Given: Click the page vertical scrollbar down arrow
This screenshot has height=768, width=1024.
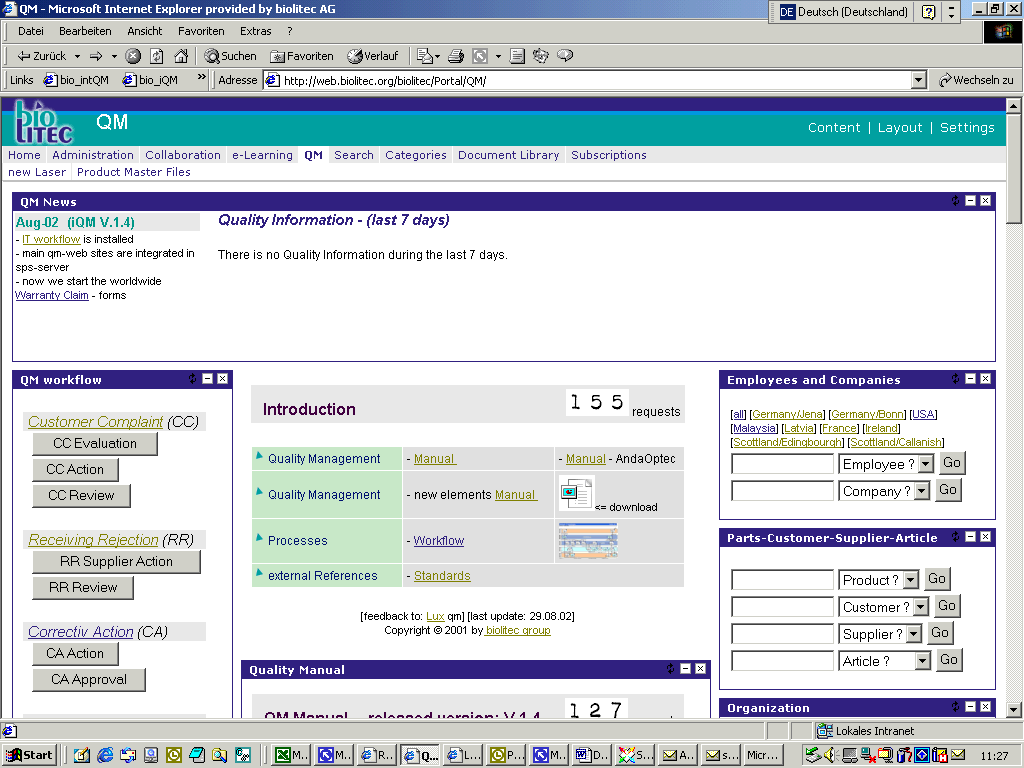Looking at the screenshot, I should [1013, 709].
